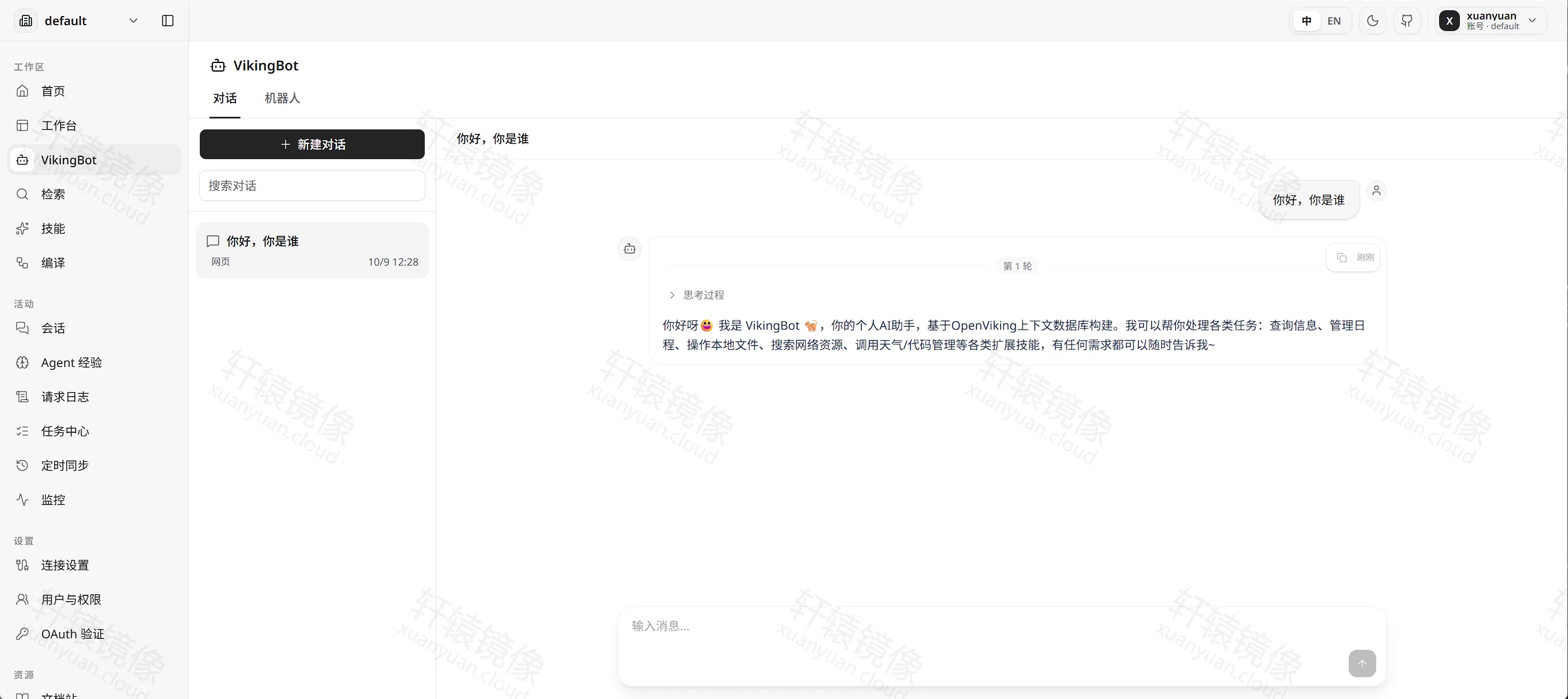
Task: Open 工作台 in sidebar
Action: click(x=94, y=125)
